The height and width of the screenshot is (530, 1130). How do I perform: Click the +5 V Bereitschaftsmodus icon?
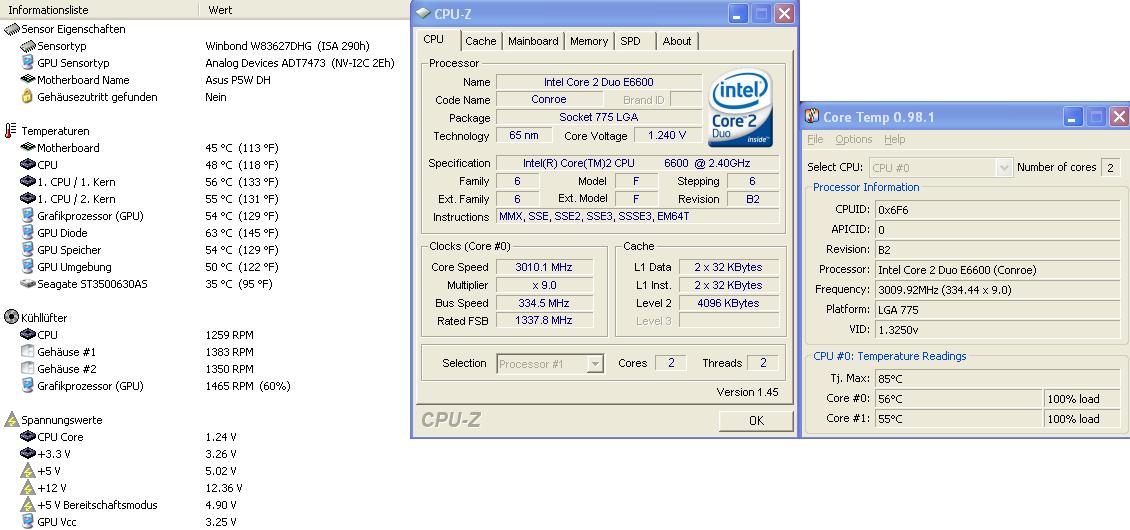[28, 505]
